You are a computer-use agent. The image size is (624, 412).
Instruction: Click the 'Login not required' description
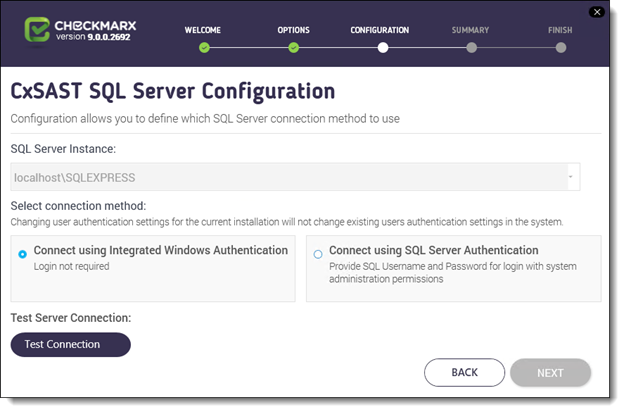point(72,266)
